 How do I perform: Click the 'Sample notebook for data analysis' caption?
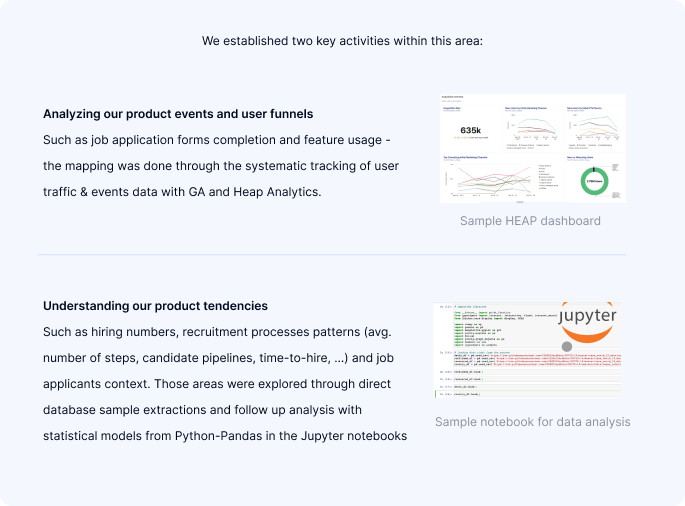533,422
